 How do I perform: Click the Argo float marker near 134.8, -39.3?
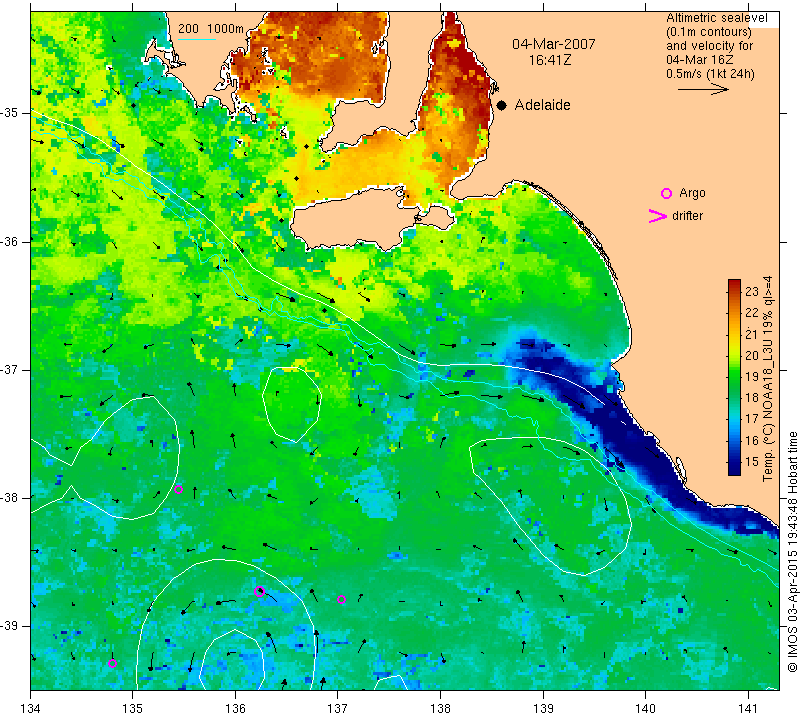[112, 663]
